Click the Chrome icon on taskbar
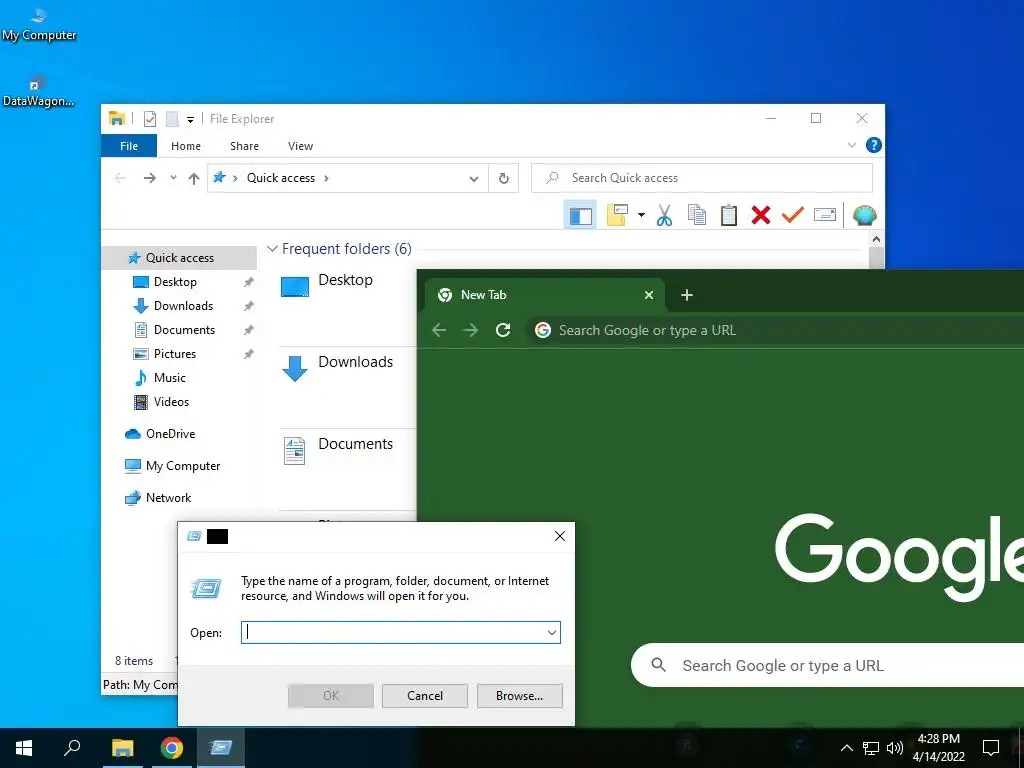 [172, 748]
